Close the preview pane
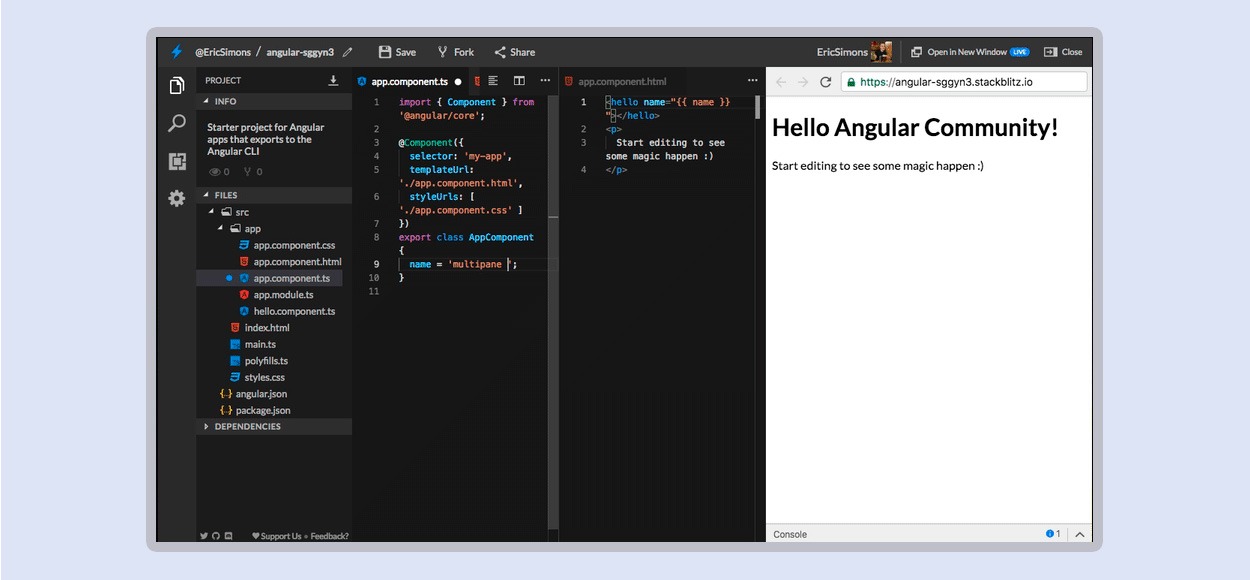The height and width of the screenshot is (580, 1250). 1062,52
